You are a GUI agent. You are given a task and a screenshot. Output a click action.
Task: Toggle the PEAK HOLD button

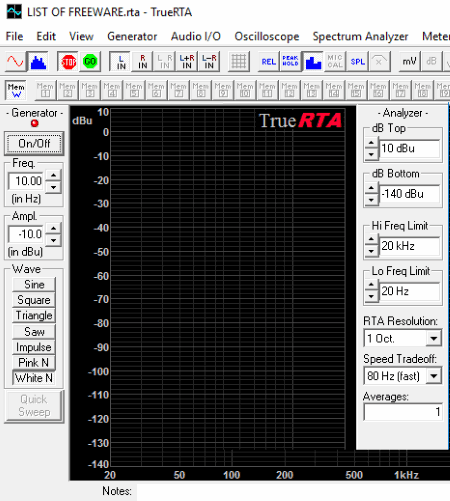[x=291, y=62]
